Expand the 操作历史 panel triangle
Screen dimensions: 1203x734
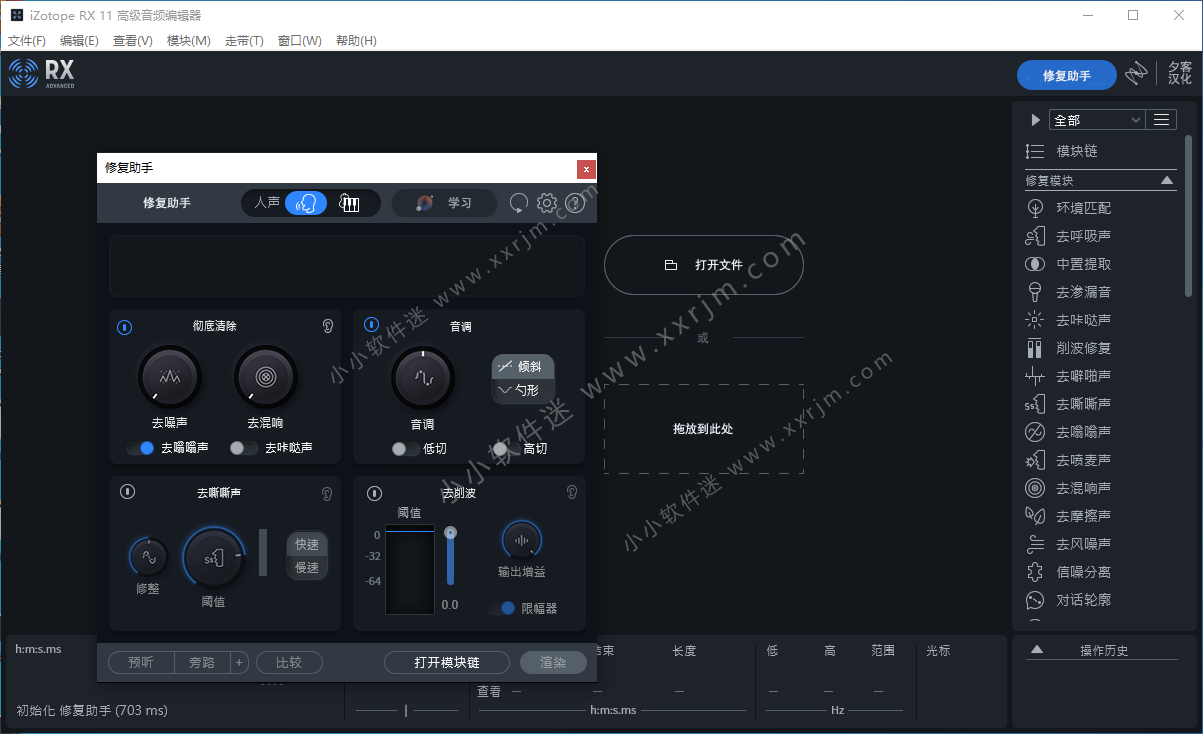point(1037,650)
